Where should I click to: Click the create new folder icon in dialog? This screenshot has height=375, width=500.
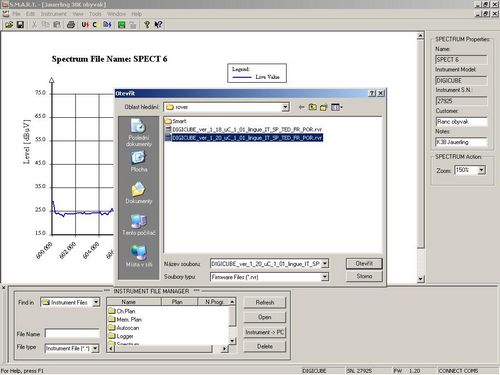click(324, 107)
